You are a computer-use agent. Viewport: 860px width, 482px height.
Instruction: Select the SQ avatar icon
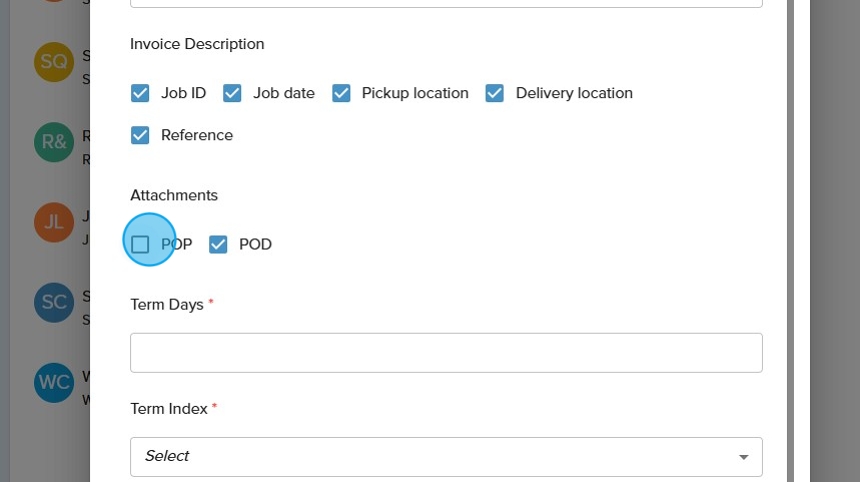click(x=54, y=62)
